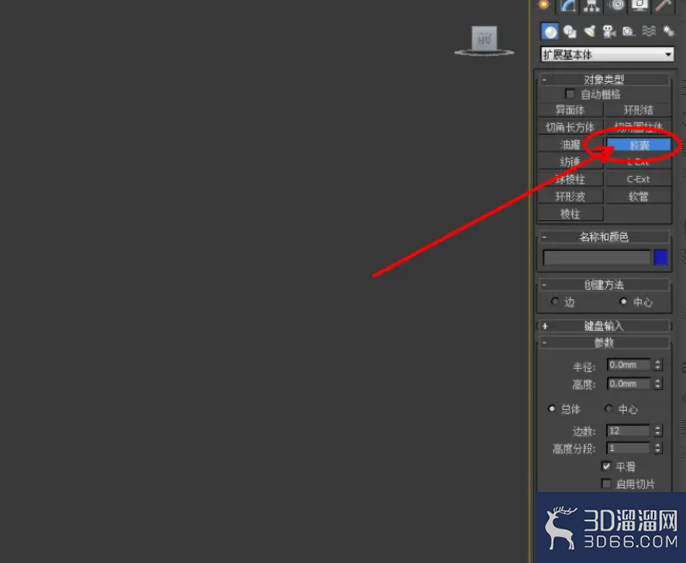Select the Lights category icon

pyautogui.click(x=590, y=31)
